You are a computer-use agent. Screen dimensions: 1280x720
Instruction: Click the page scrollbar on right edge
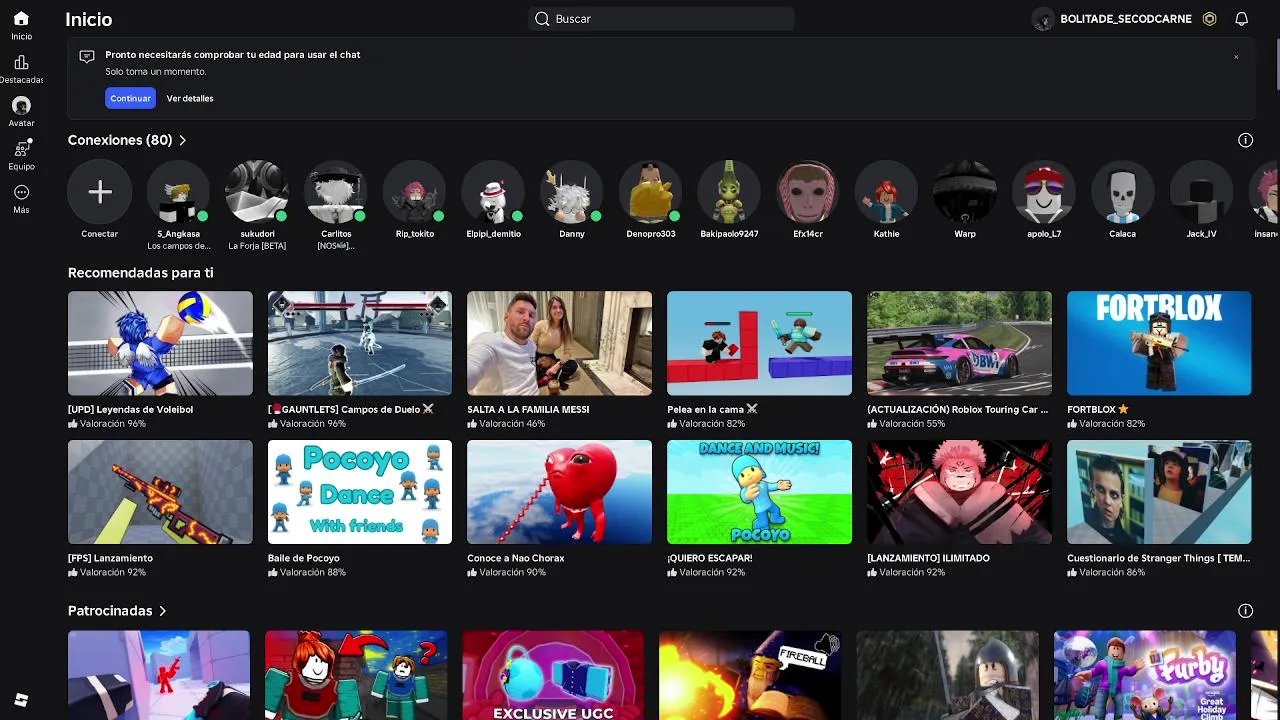click(x=1276, y=65)
